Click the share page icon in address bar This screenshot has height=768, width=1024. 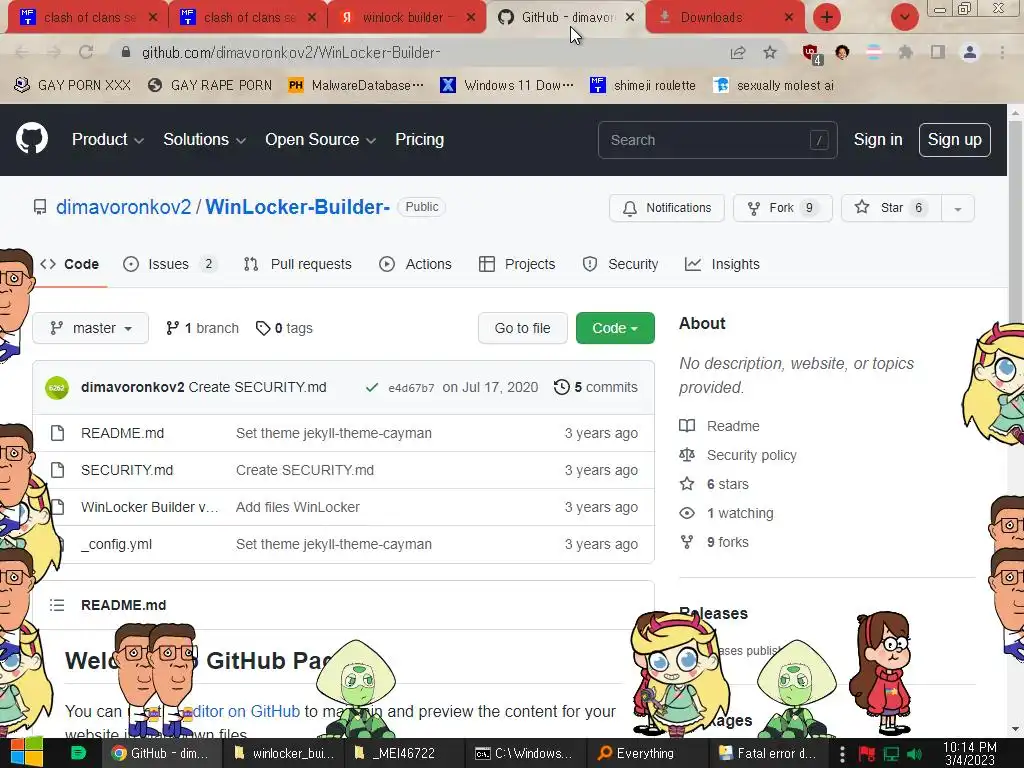(738, 52)
